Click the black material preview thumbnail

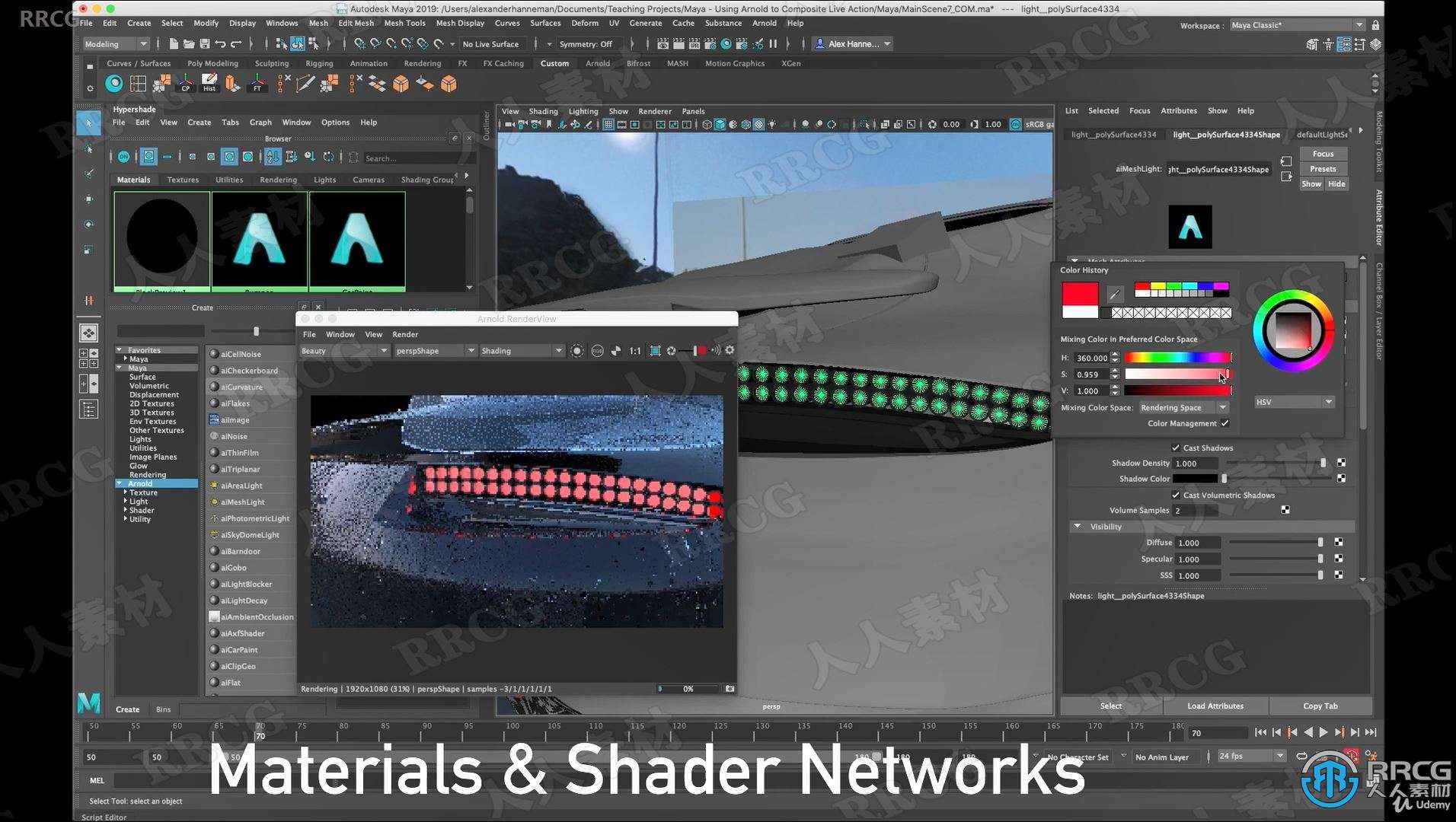[x=161, y=240]
